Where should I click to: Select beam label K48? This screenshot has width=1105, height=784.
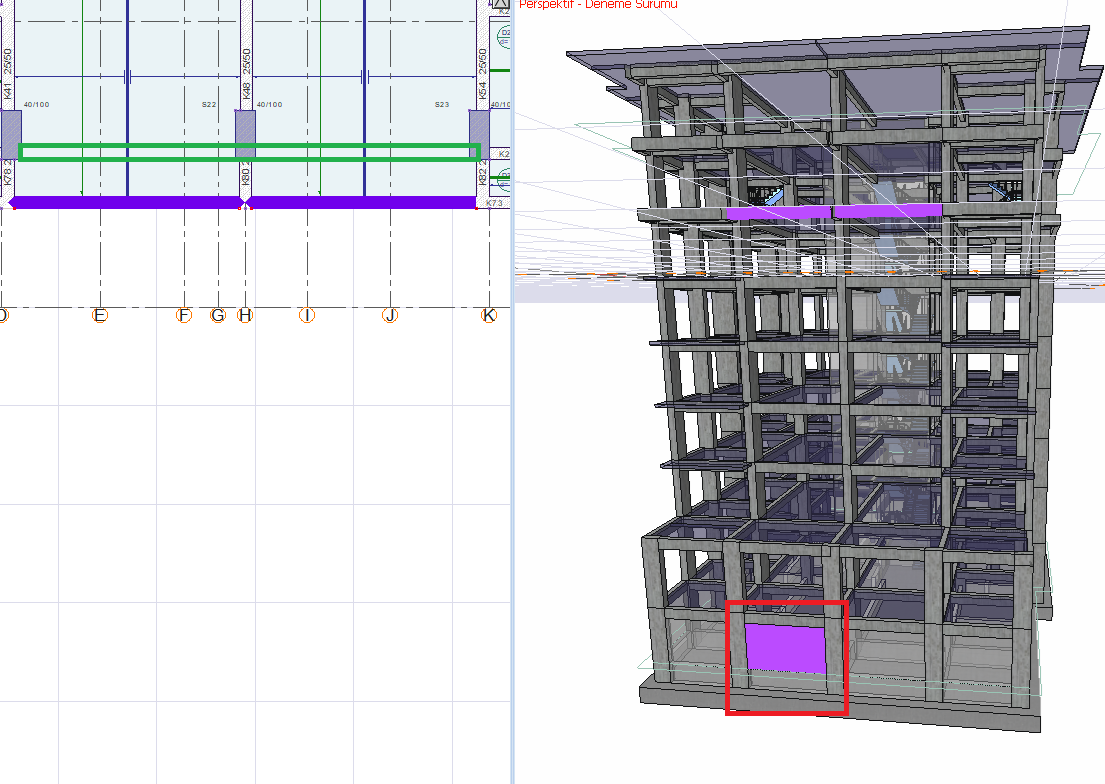(246, 90)
